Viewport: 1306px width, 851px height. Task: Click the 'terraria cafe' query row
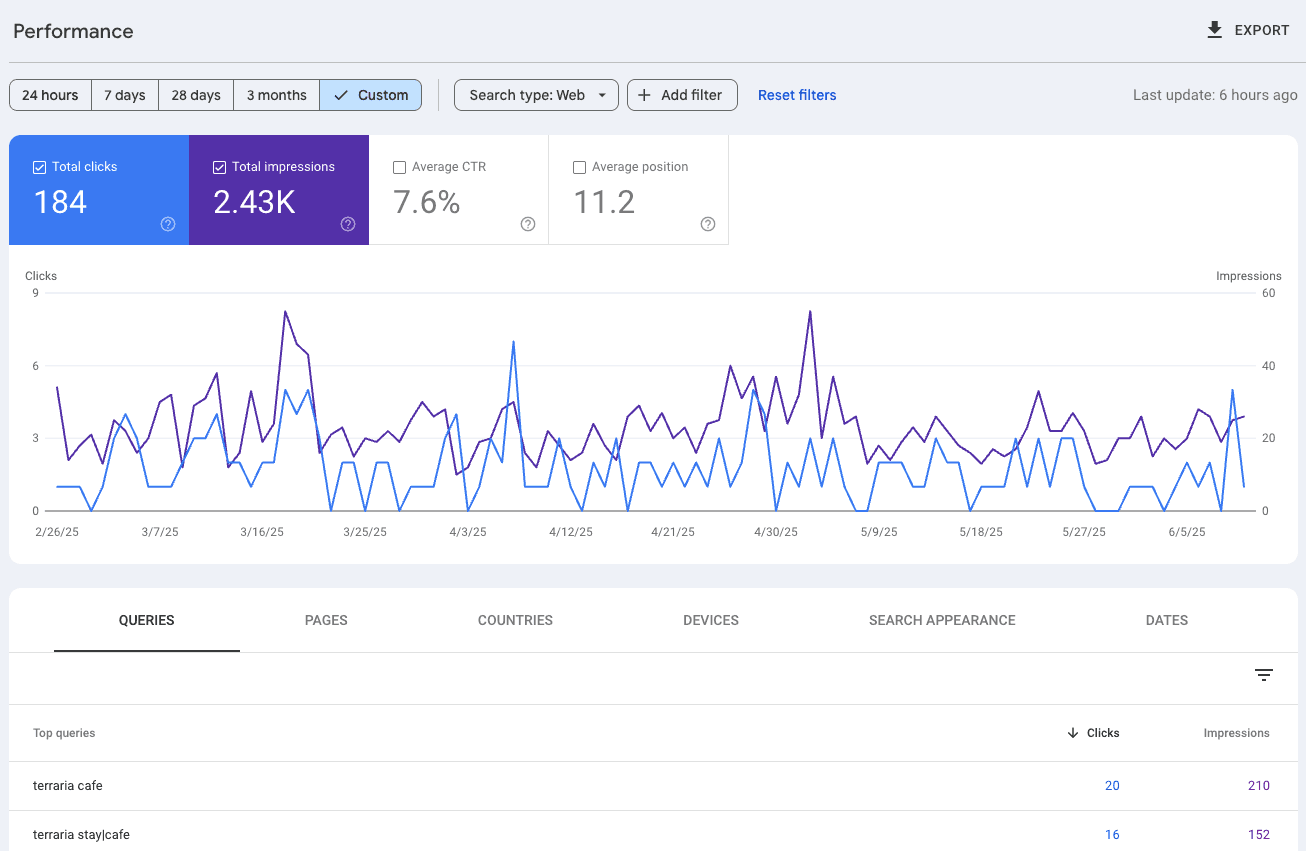tap(653, 786)
